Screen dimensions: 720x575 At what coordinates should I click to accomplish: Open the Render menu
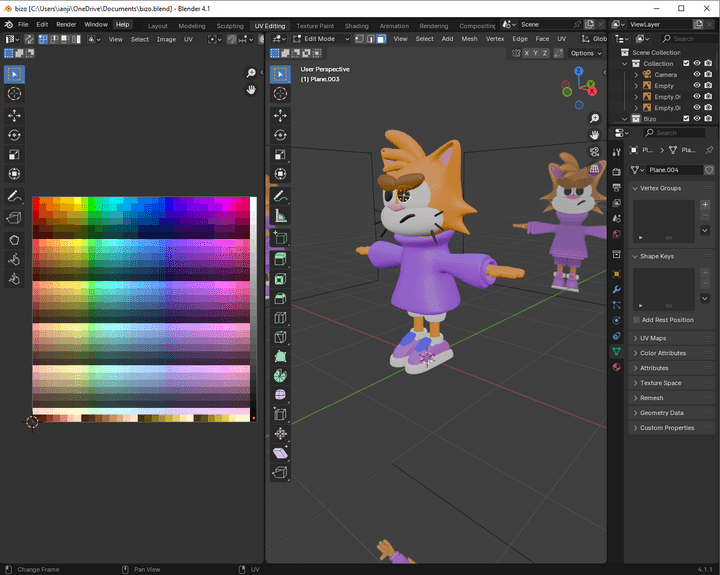coord(66,24)
